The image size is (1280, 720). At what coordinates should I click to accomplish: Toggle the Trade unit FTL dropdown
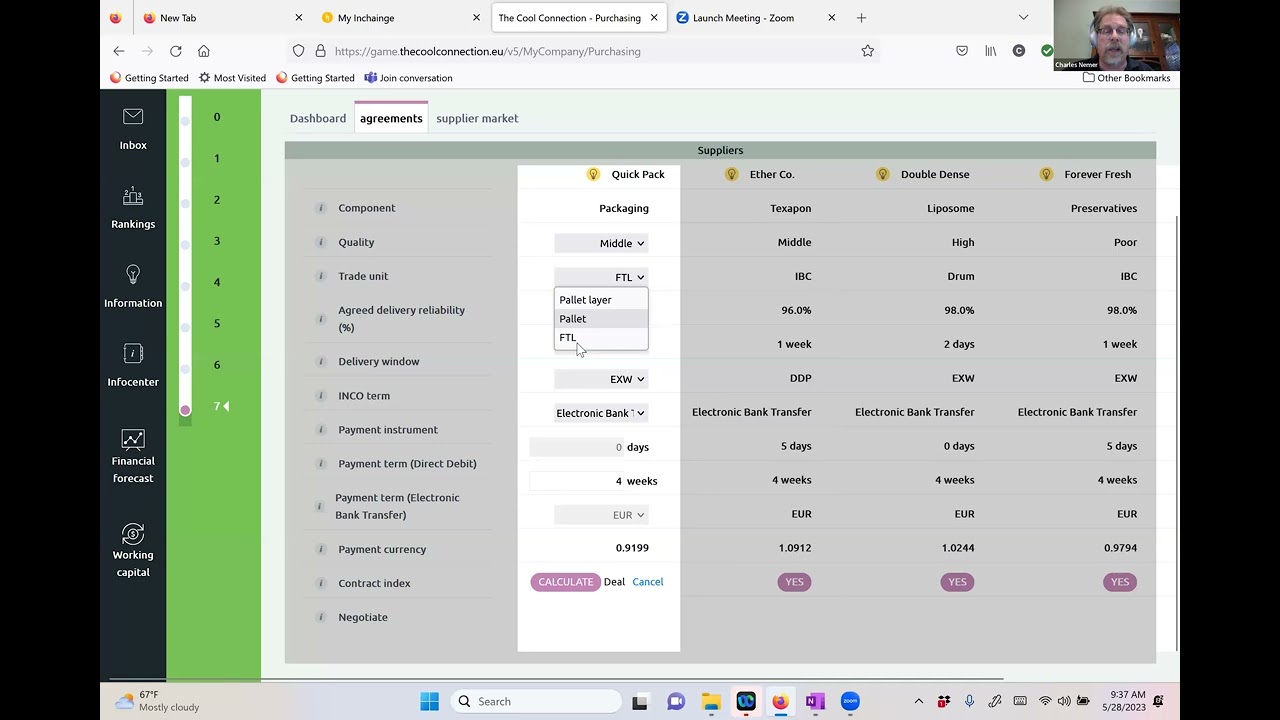click(601, 277)
